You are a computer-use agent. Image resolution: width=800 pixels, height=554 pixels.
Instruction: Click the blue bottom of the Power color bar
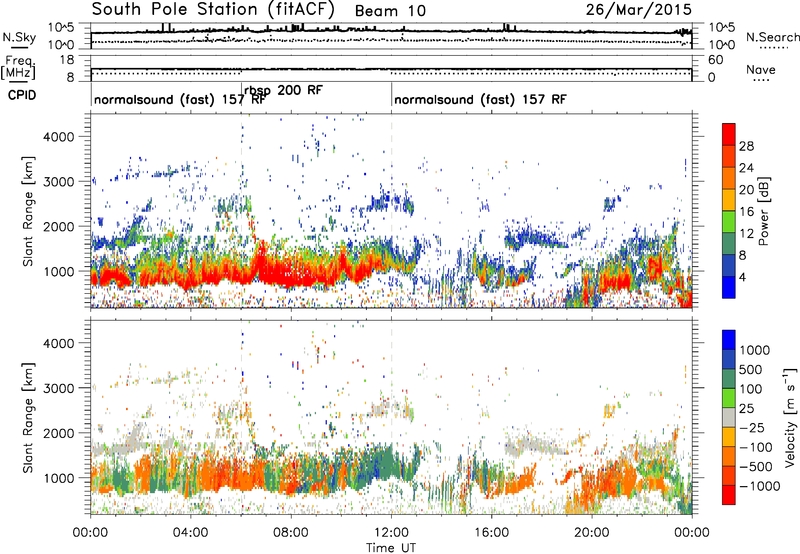click(x=729, y=288)
